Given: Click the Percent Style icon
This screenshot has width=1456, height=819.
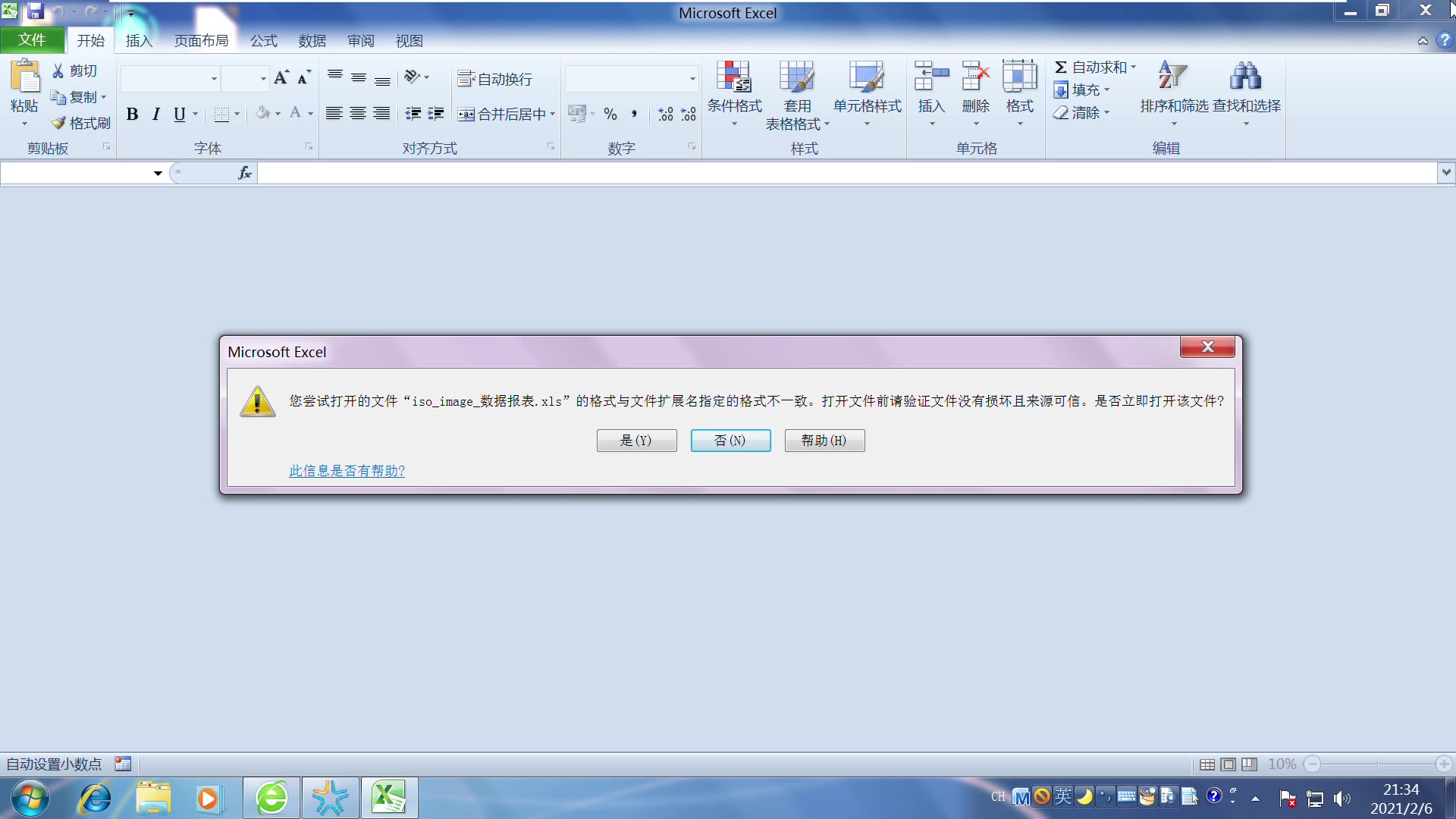Looking at the screenshot, I should (x=610, y=114).
